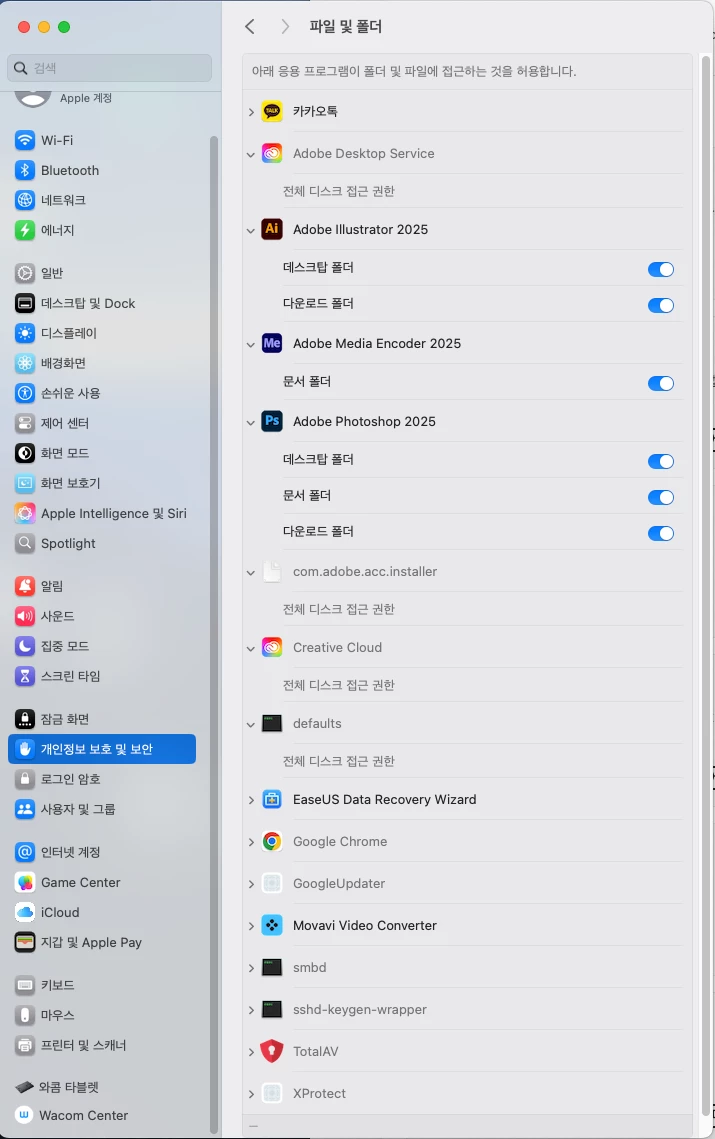Collapse the Adobe Desktop Service row
715x1139 pixels.
click(251, 155)
